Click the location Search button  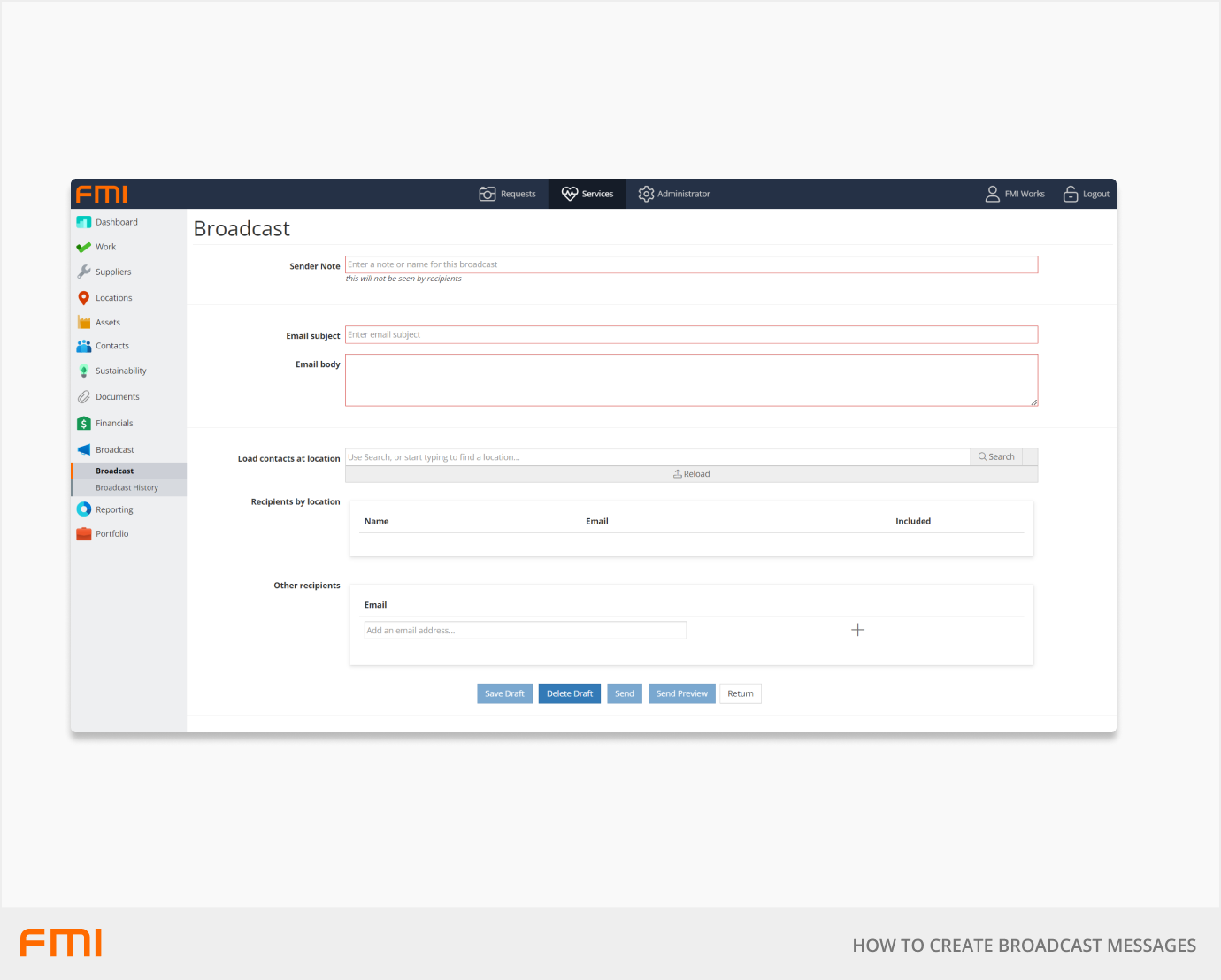[996, 457]
